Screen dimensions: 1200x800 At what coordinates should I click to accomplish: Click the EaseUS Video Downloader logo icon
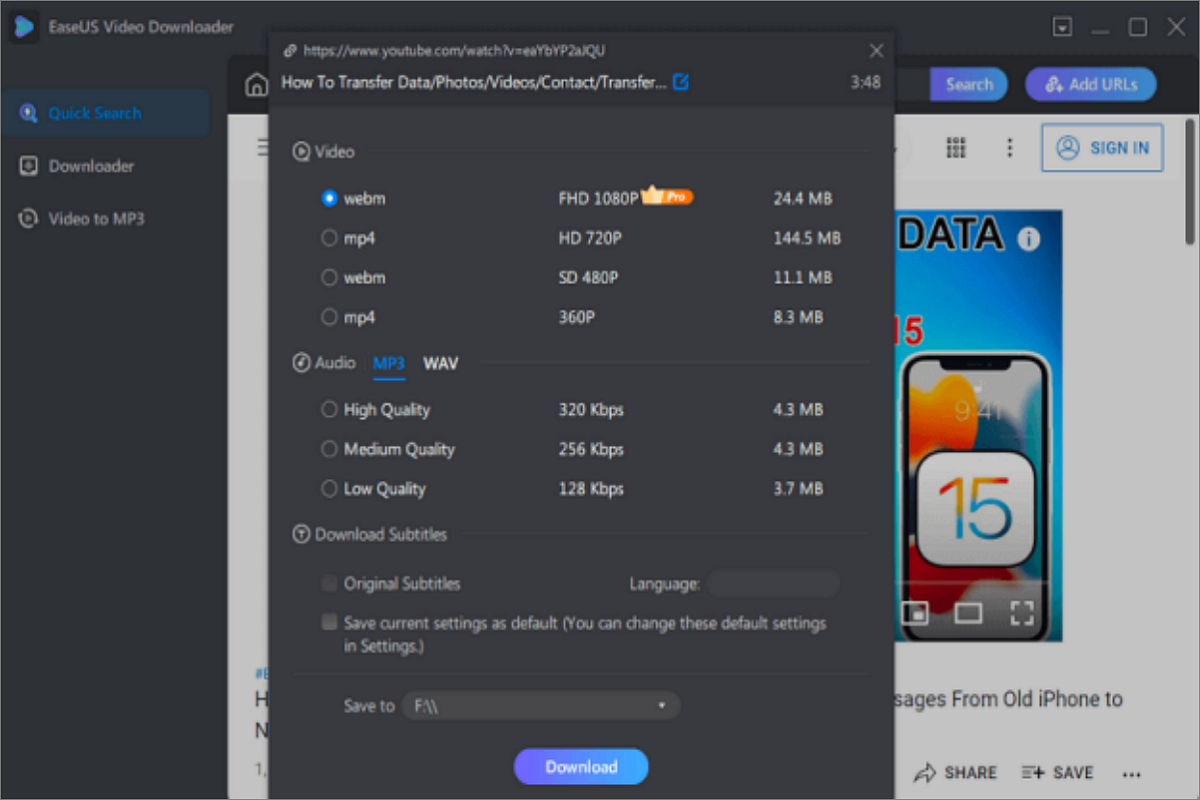coord(25,27)
